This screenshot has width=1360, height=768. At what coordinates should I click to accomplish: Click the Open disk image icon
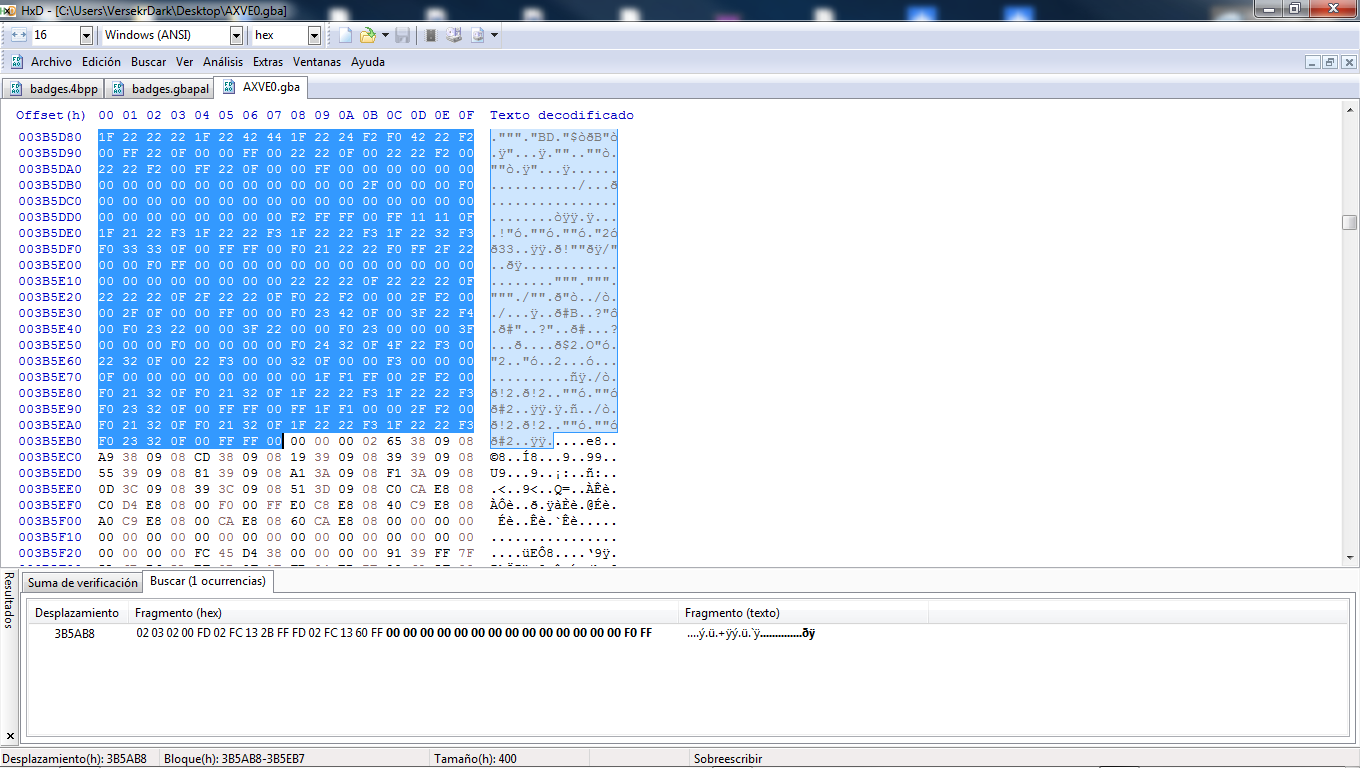click(x=477, y=35)
